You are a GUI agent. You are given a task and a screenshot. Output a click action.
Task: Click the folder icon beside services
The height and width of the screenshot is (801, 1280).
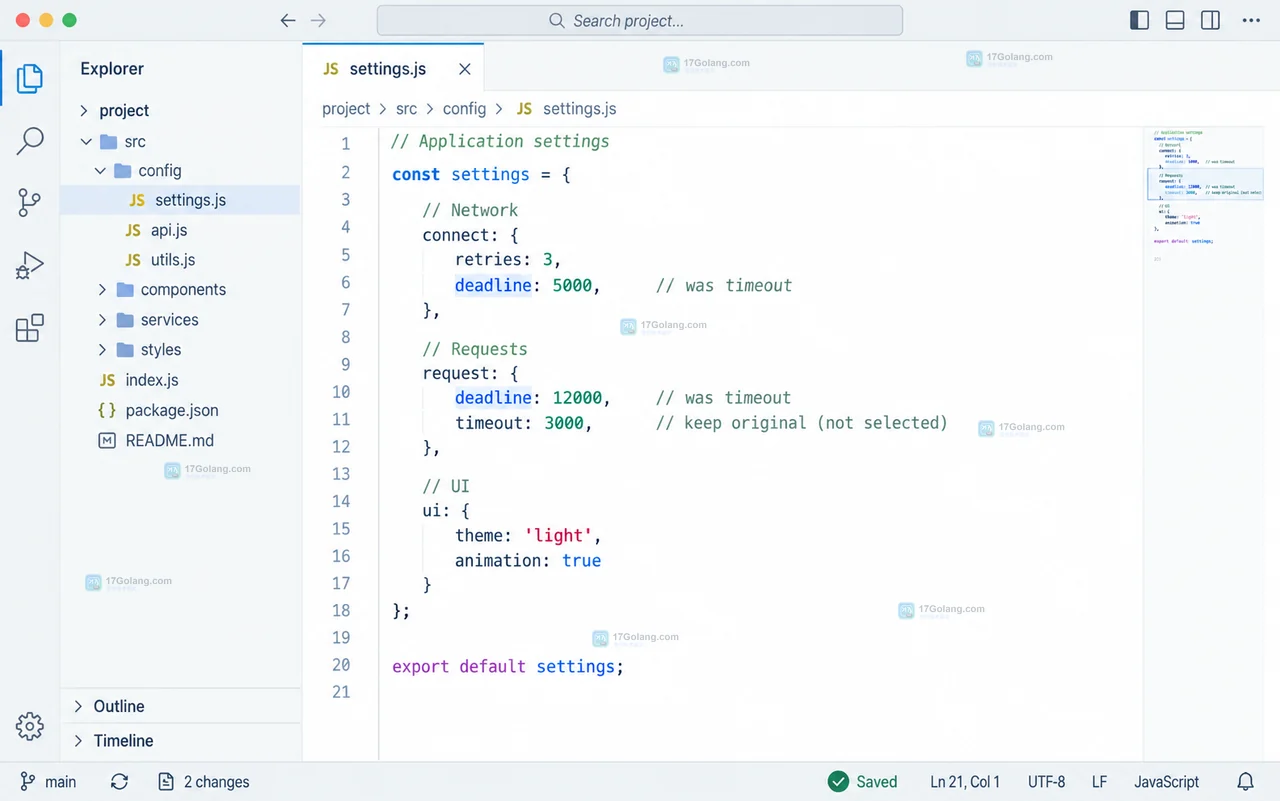[x=125, y=320]
